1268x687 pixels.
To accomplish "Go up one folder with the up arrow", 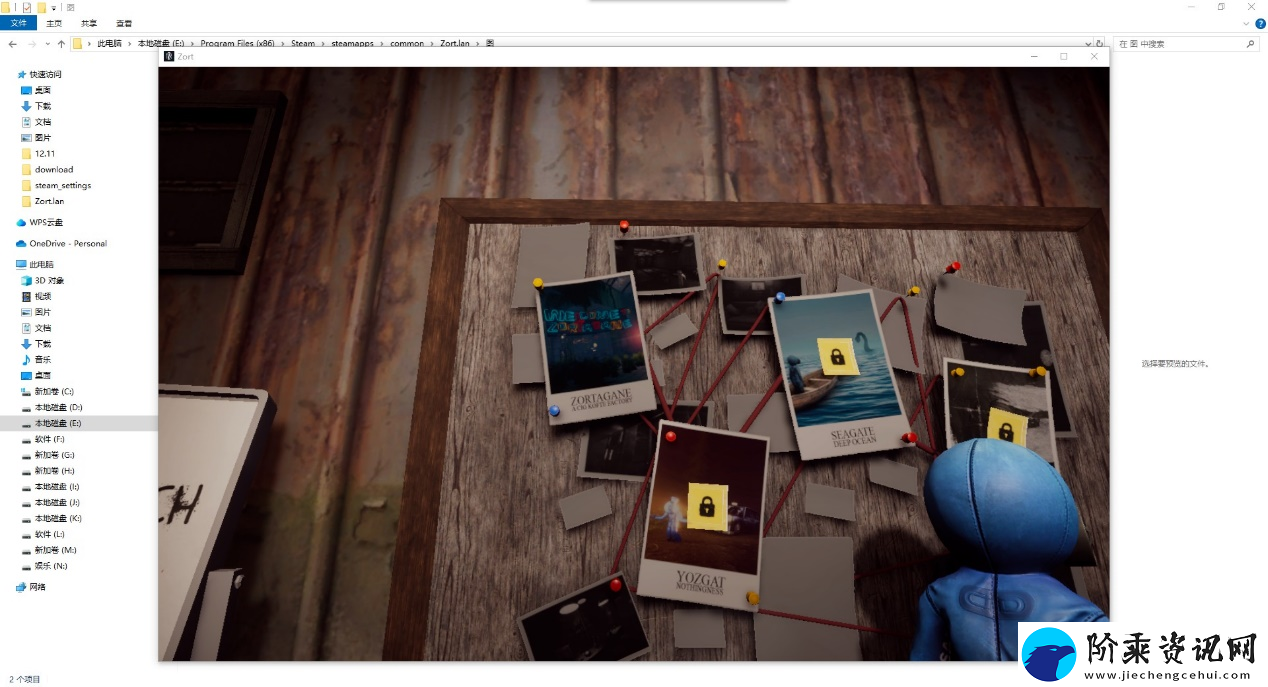I will (x=61, y=44).
